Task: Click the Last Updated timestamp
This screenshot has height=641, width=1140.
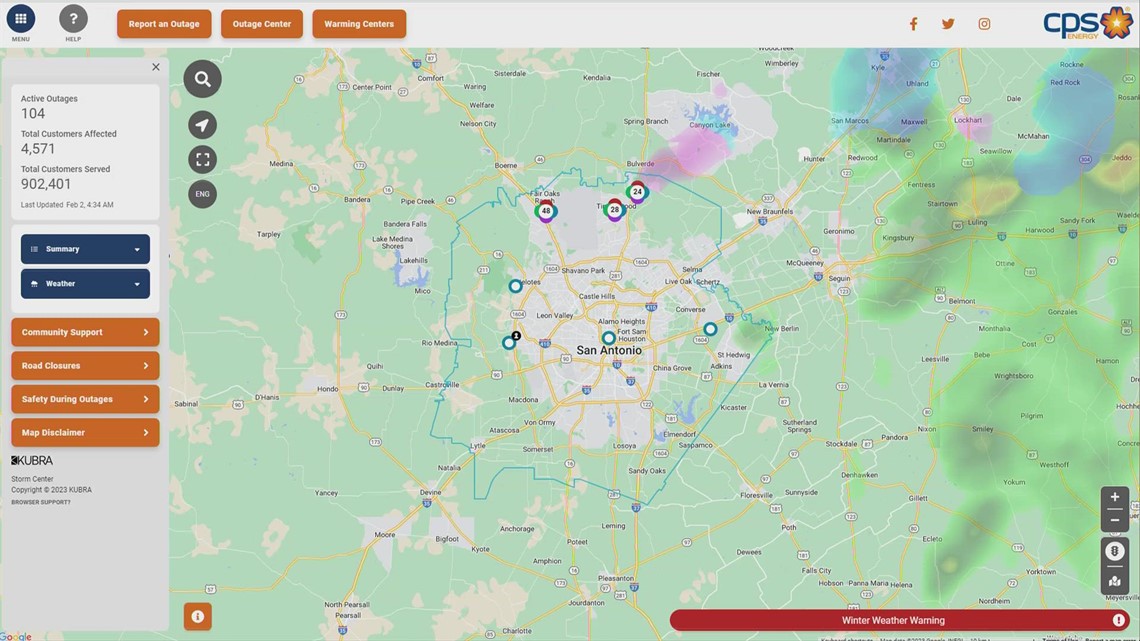Action: coord(67,205)
